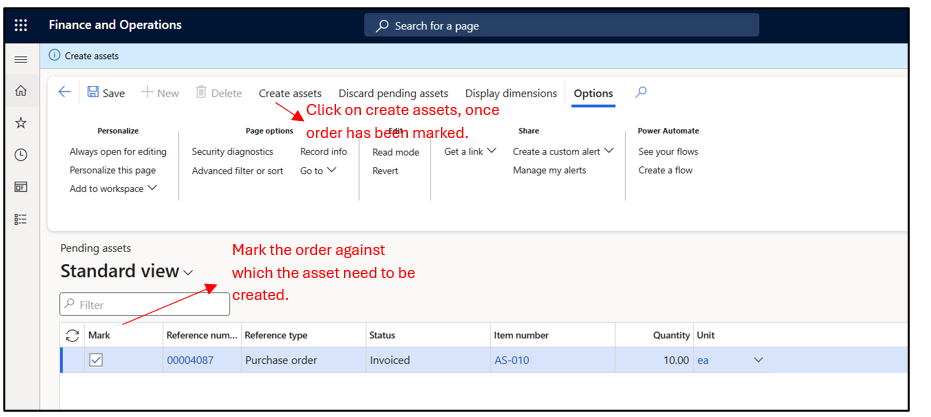Open Security diagnostics
931x417 pixels.
click(x=232, y=151)
